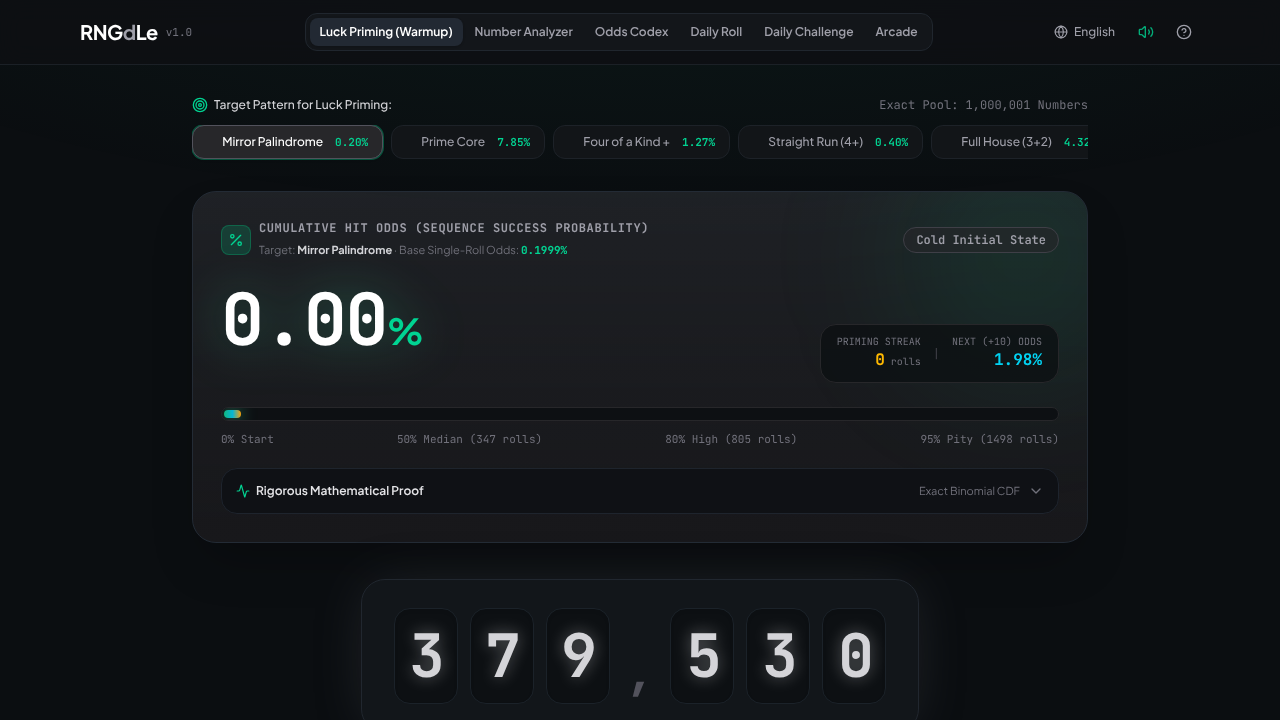
Task: Click the Base Single-Roll Odds 0.1999% value
Action: click(x=544, y=250)
